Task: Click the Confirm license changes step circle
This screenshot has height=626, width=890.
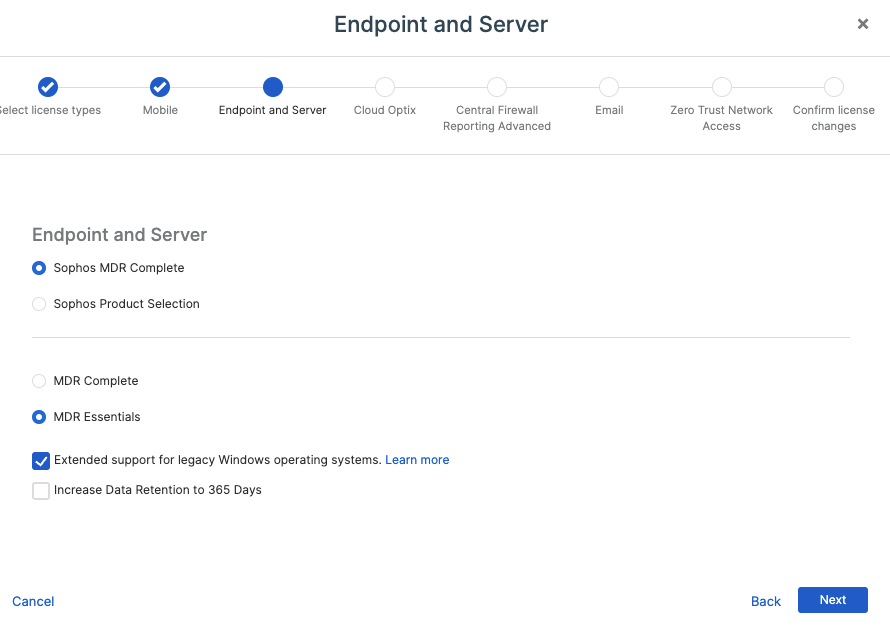Action: [x=833, y=87]
